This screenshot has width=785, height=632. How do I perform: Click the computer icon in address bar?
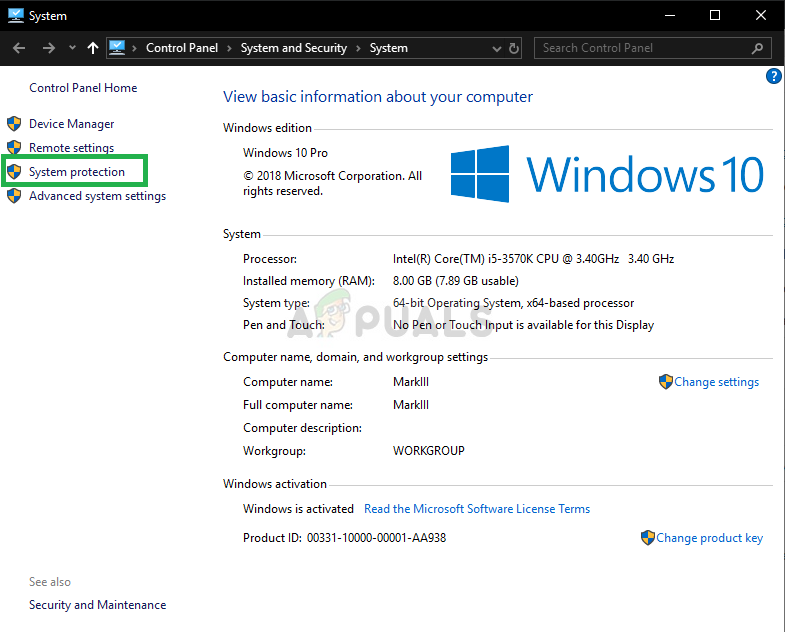[x=117, y=48]
